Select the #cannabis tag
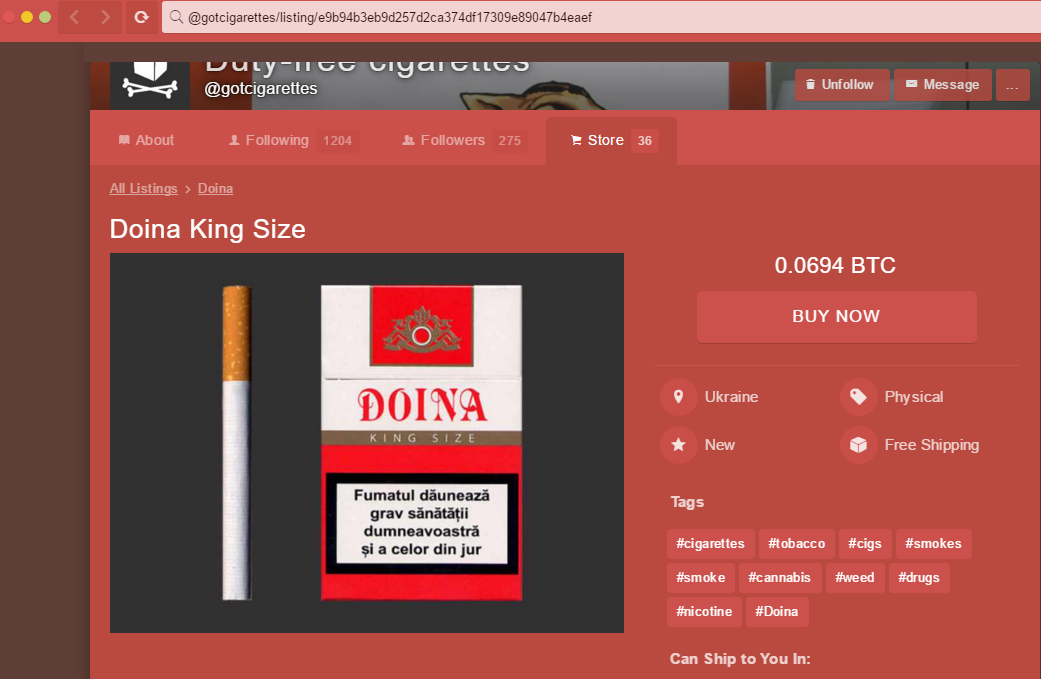1041x679 pixels. click(779, 577)
